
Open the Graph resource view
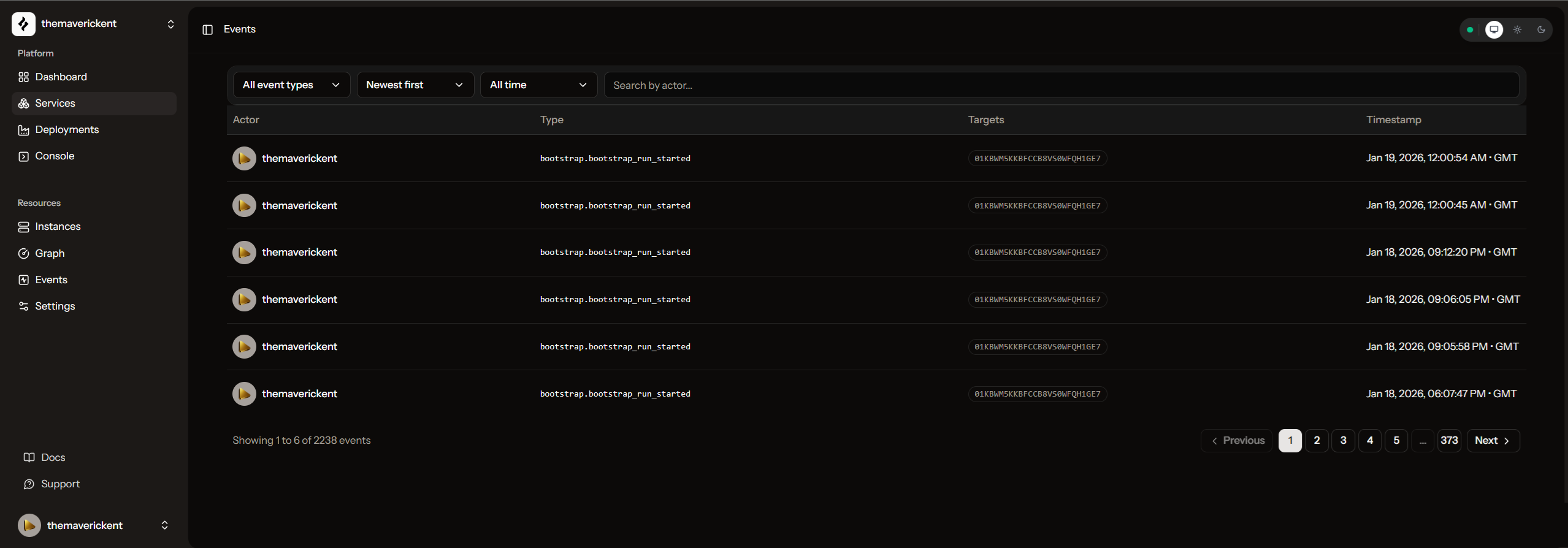[50, 253]
